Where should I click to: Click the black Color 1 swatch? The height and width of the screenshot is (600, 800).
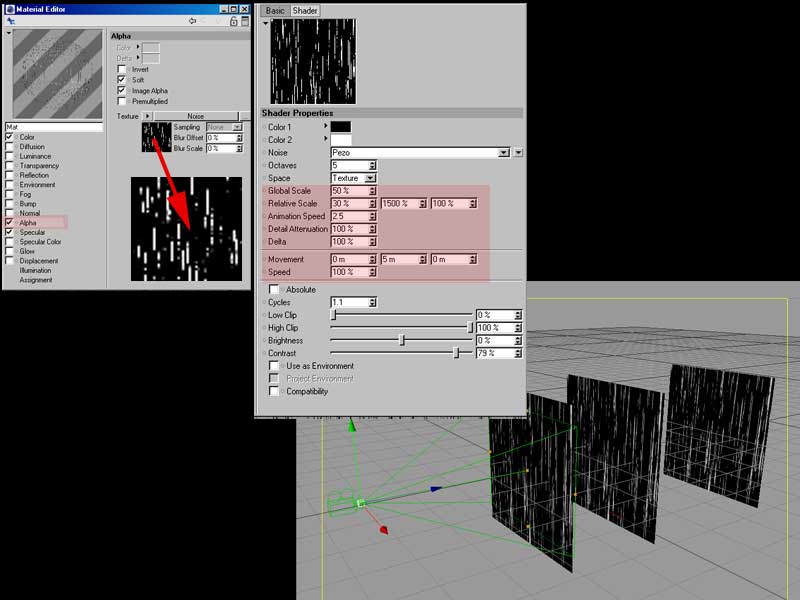pyautogui.click(x=341, y=127)
